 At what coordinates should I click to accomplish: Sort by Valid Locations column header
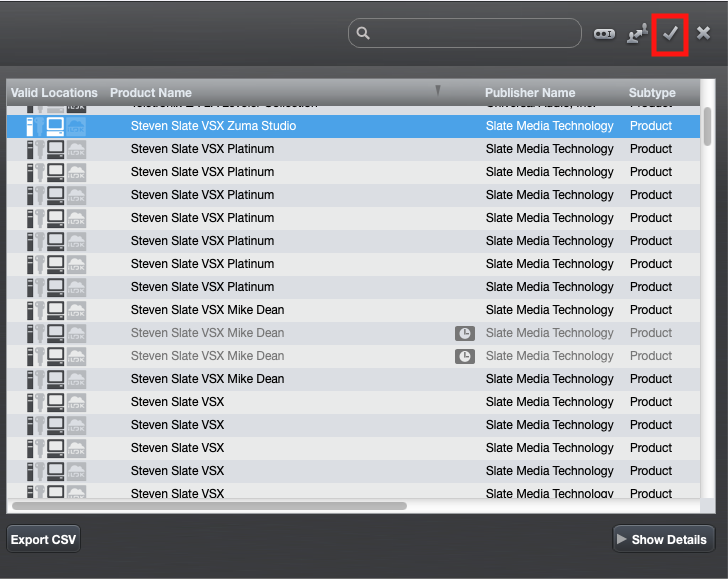[54, 92]
